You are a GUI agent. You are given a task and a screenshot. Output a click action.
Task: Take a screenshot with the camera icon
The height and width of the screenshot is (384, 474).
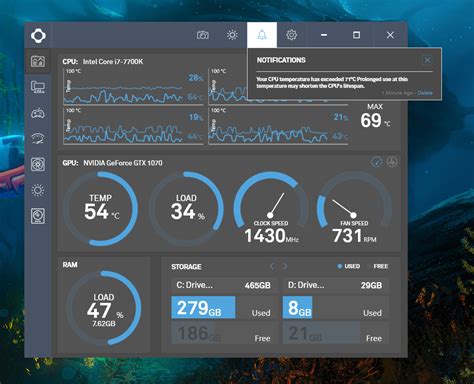(x=203, y=35)
